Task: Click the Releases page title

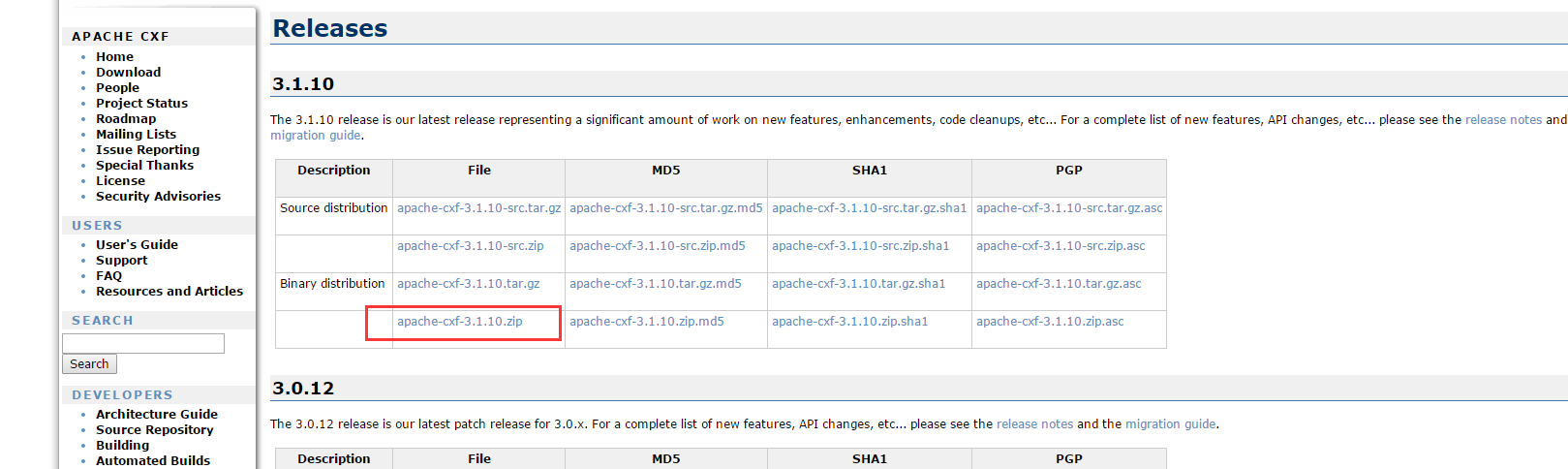Action: click(330, 28)
